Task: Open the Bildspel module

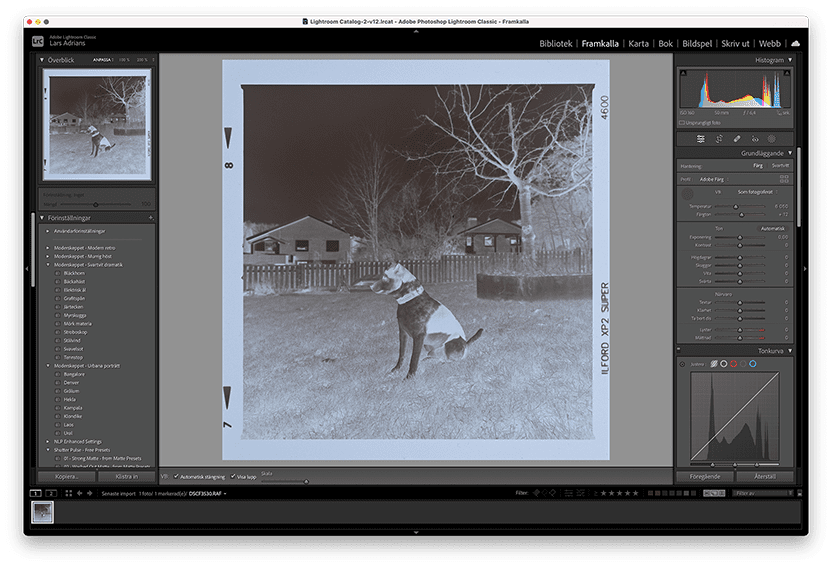Action: click(697, 43)
